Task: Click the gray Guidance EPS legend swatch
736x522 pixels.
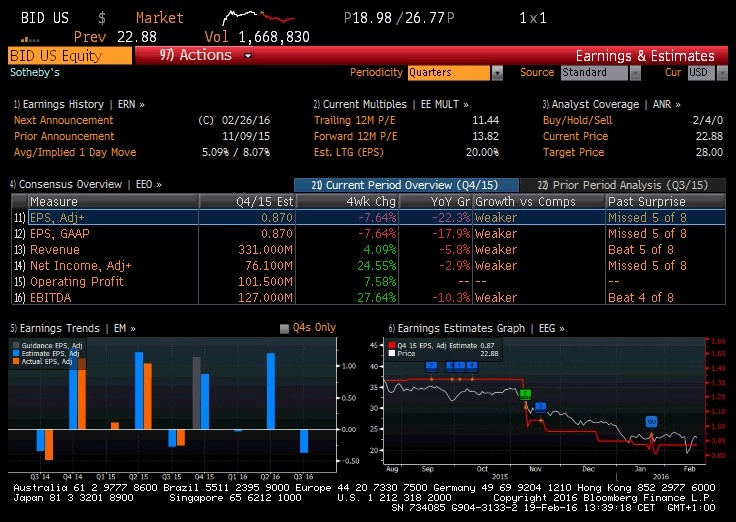Action: tap(16, 345)
